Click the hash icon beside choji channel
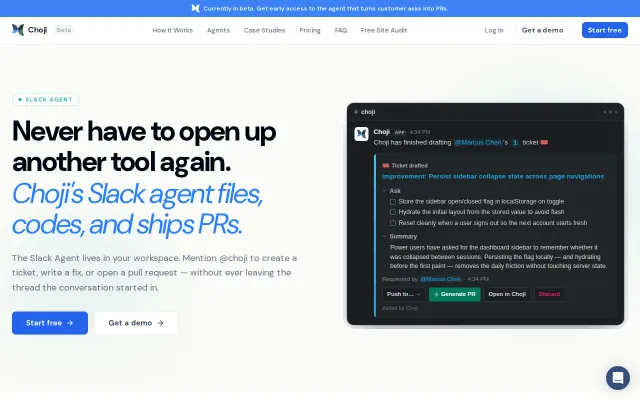Image resolution: width=640 pixels, height=400 pixels. click(x=356, y=112)
